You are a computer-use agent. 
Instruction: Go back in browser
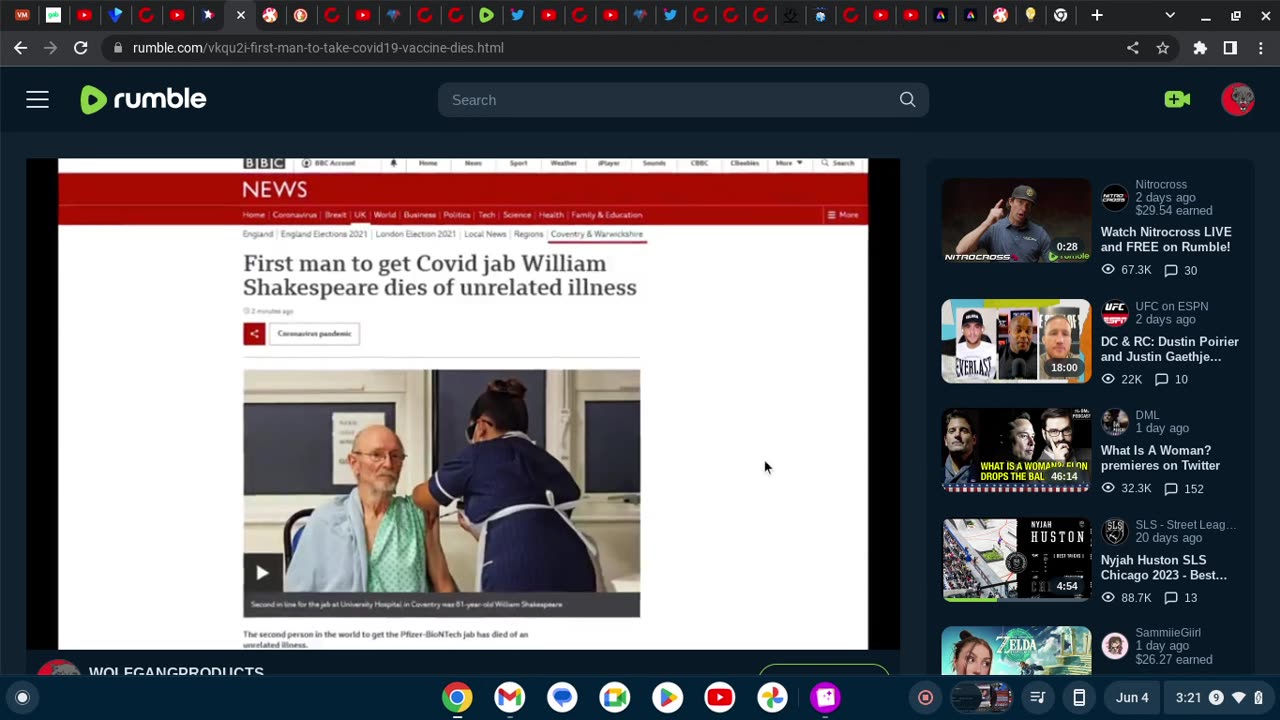tap(20, 47)
